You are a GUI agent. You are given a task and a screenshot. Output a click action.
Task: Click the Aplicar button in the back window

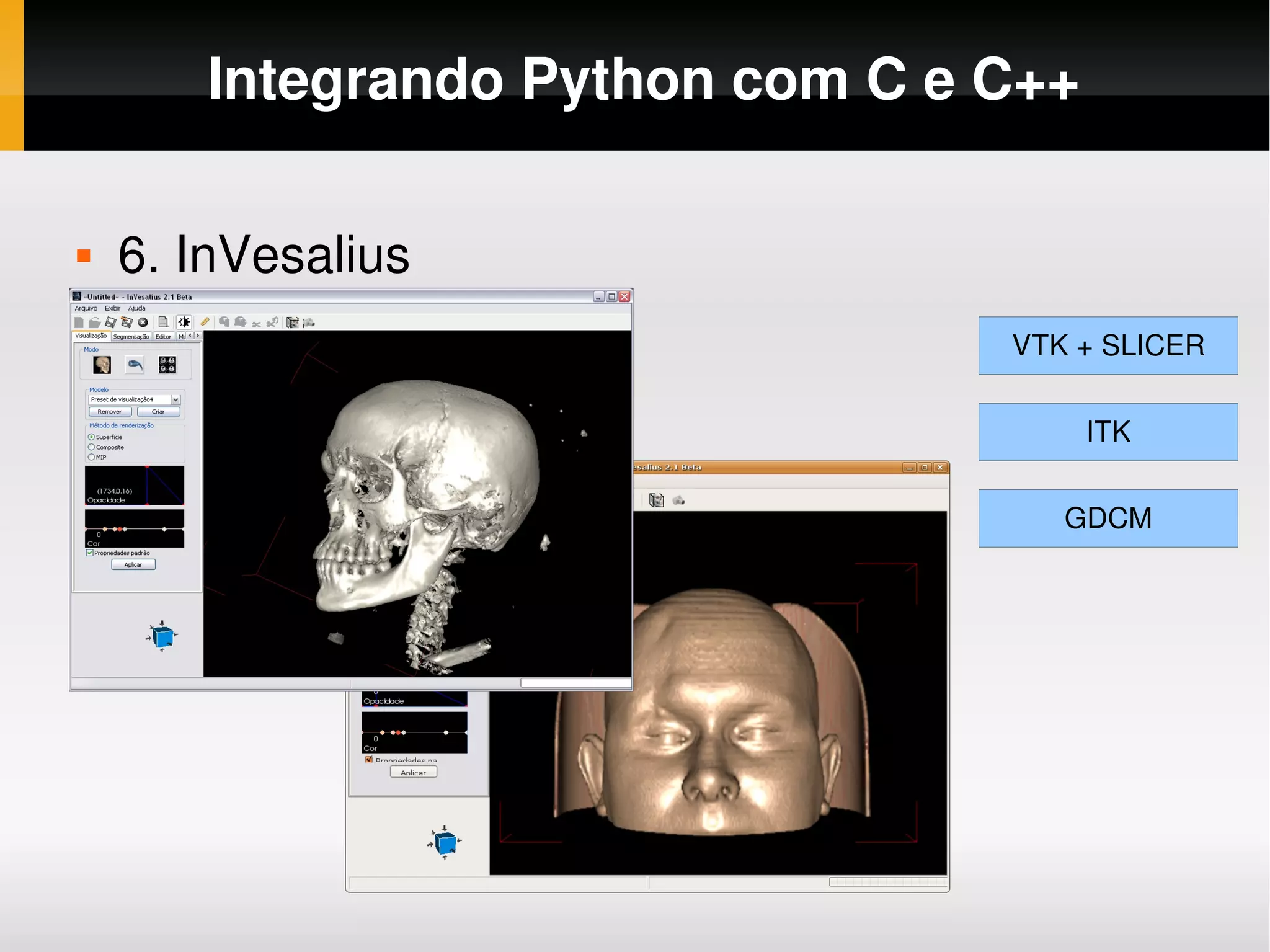pyautogui.click(x=414, y=772)
